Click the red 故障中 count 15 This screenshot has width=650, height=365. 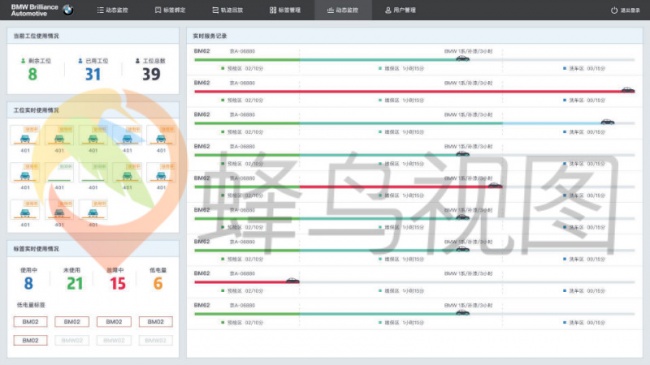117,284
